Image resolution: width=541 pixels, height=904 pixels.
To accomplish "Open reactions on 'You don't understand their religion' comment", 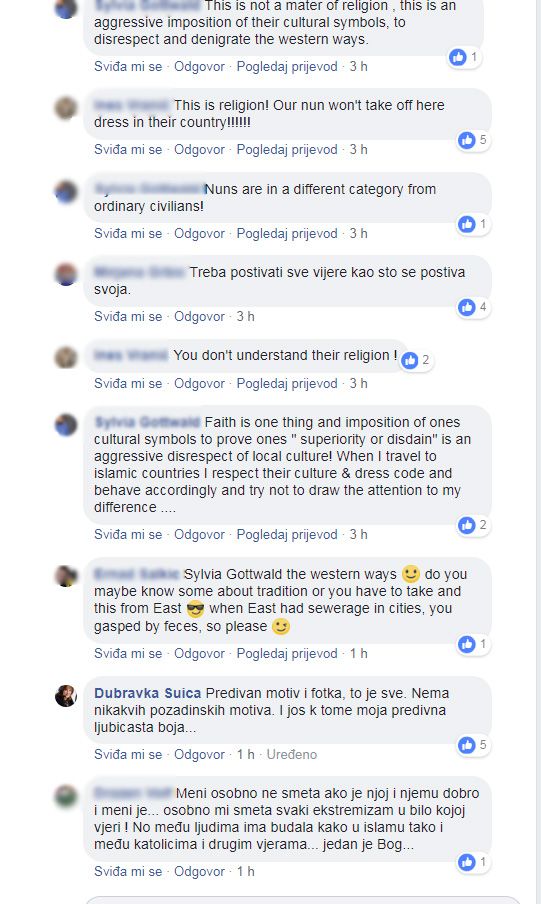I will pos(416,360).
